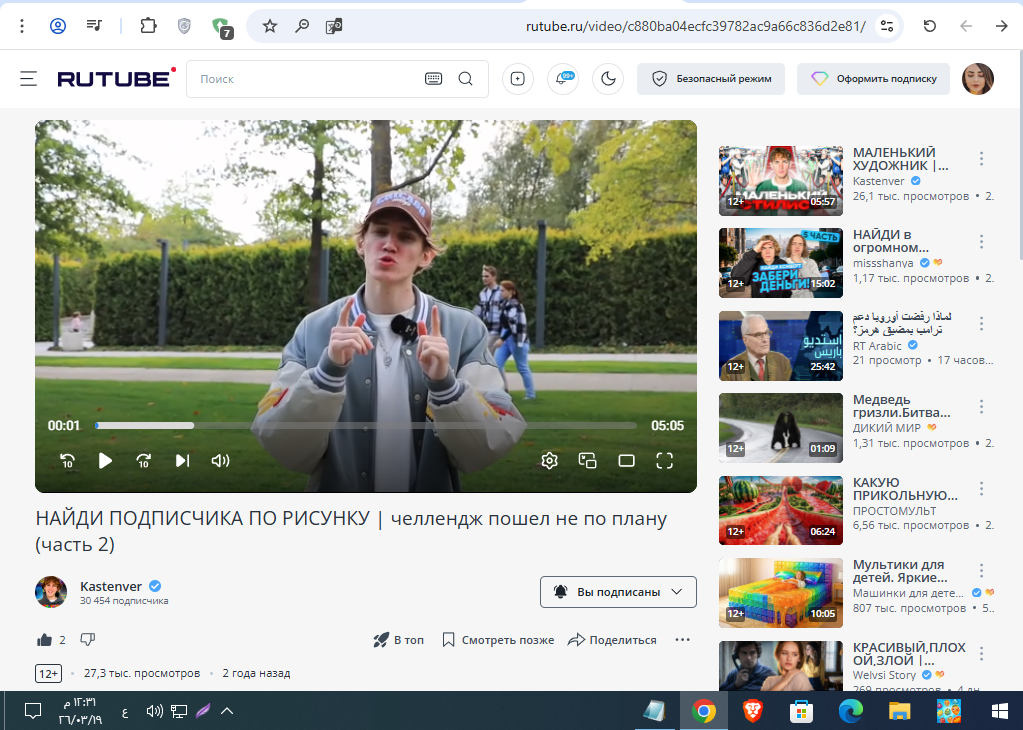Rewind 10 seconds in the player
Image resolution: width=1023 pixels, height=730 pixels.
pos(67,461)
